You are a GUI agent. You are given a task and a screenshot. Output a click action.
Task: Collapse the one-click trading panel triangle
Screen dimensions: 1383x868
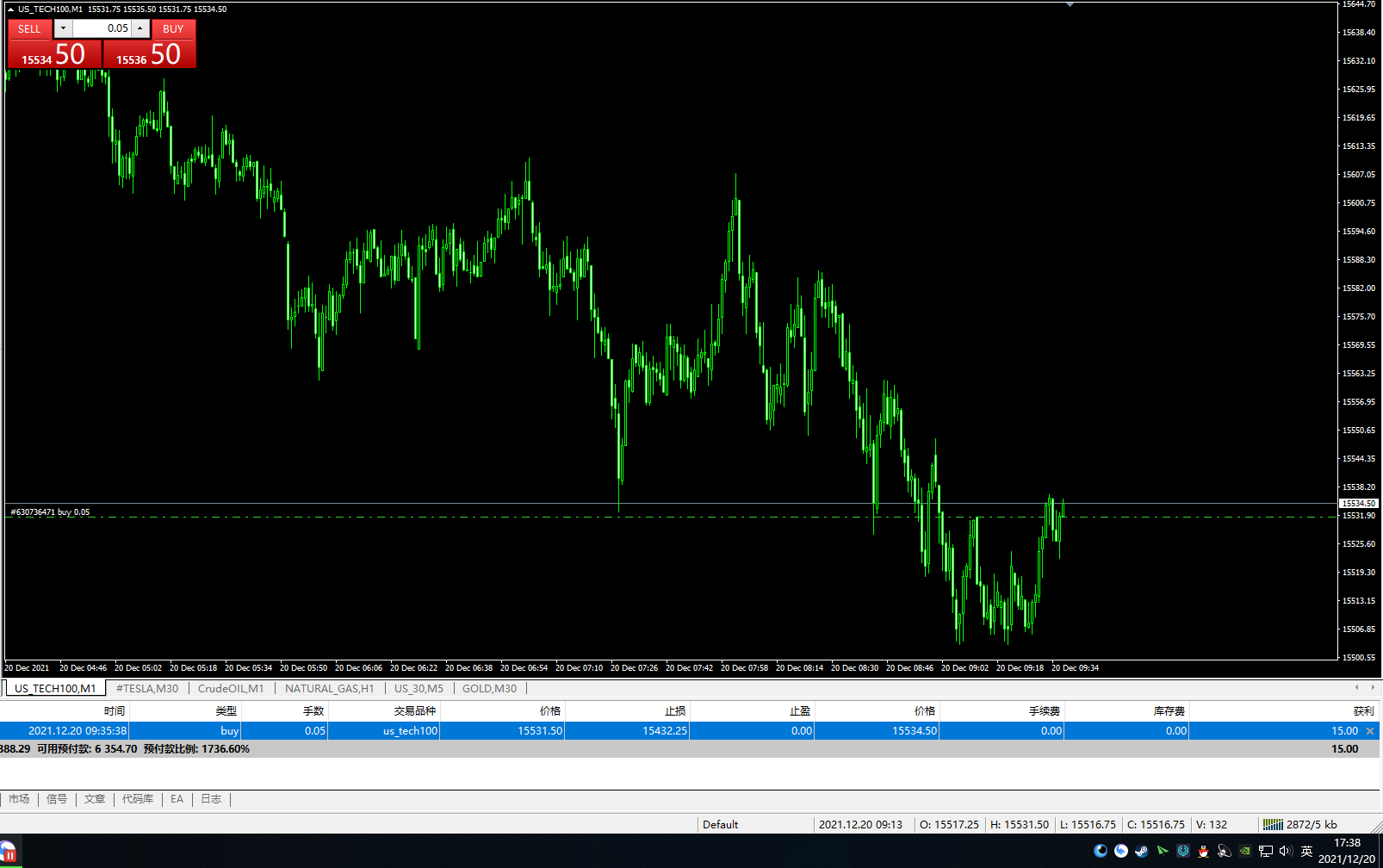pyautogui.click(x=10, y=9)
